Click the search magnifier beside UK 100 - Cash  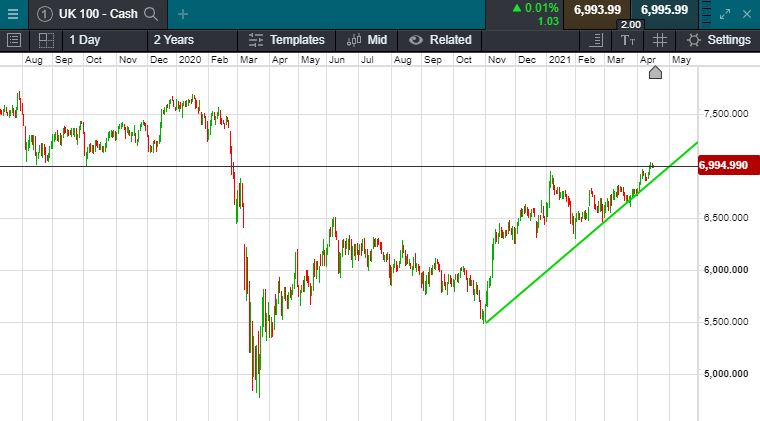[x=151, y=13]
